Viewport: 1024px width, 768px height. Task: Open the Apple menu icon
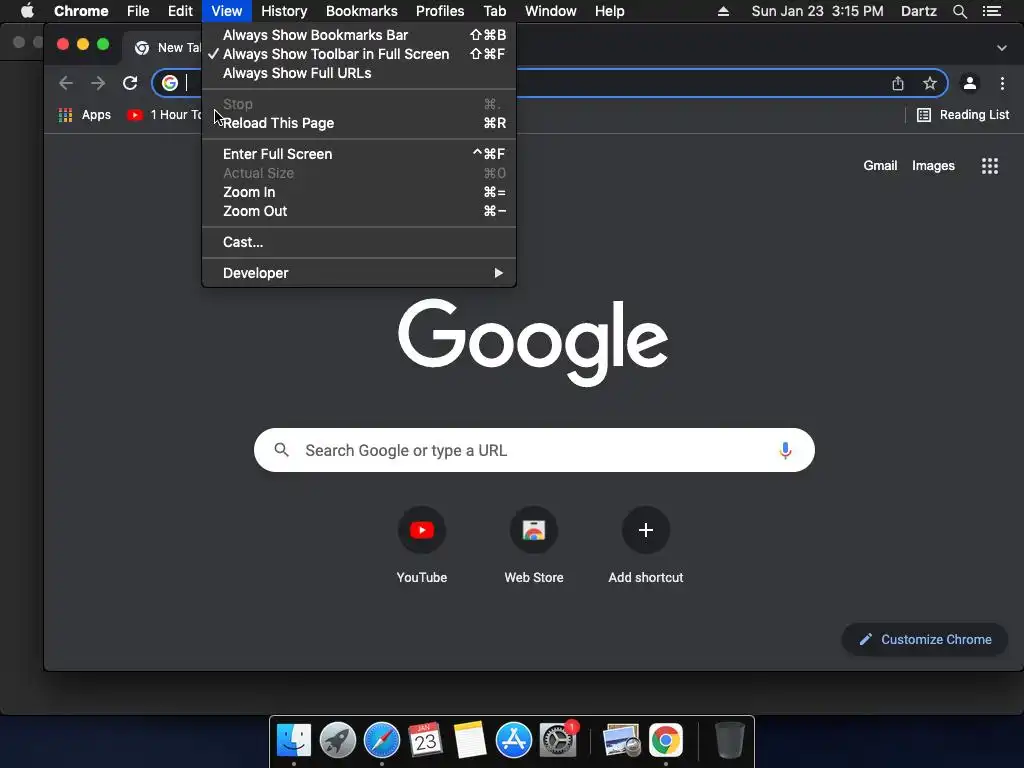coord(27,11)
